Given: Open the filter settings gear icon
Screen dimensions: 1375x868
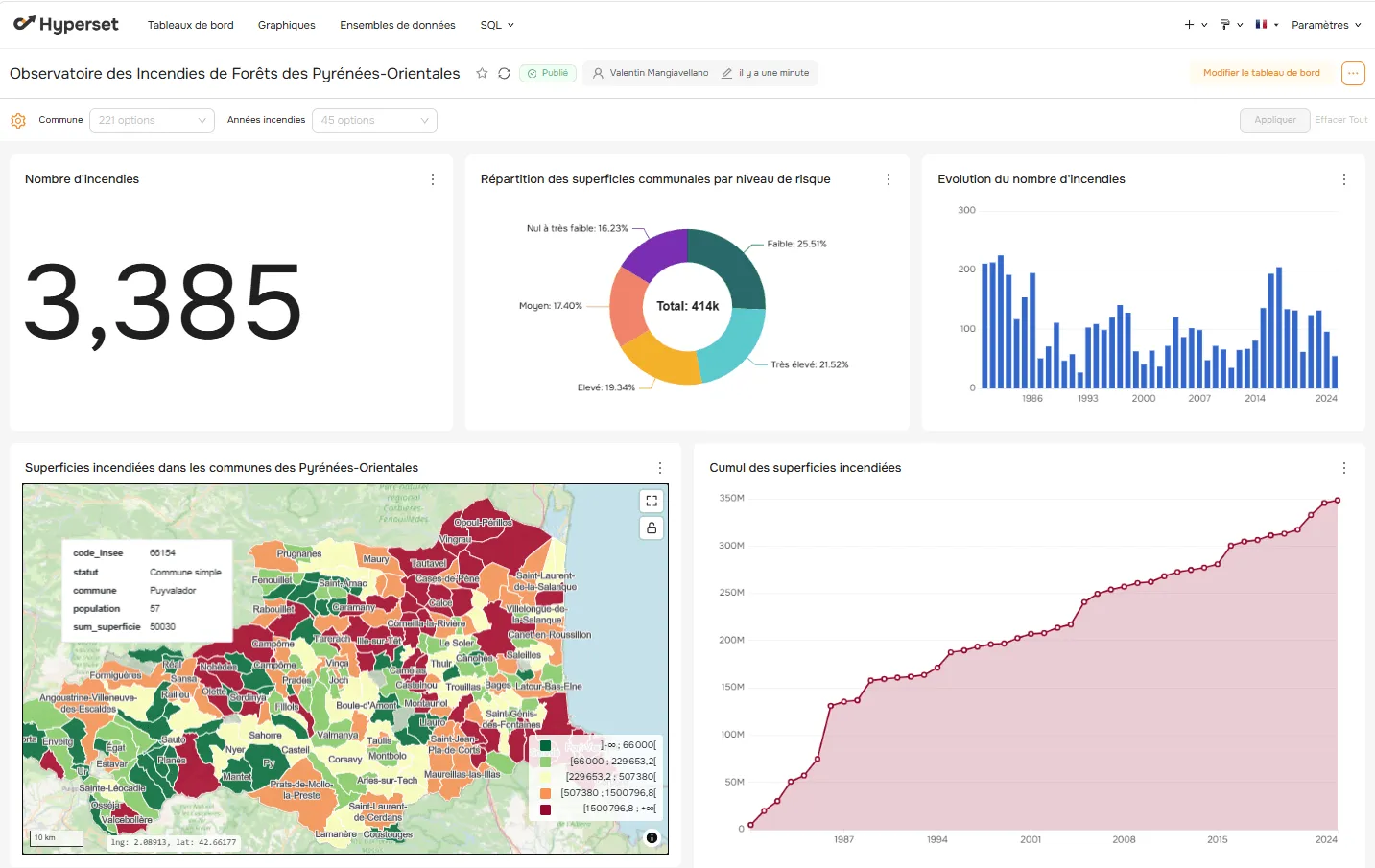Looking at the screenshot, I should [x=18, y=121].
